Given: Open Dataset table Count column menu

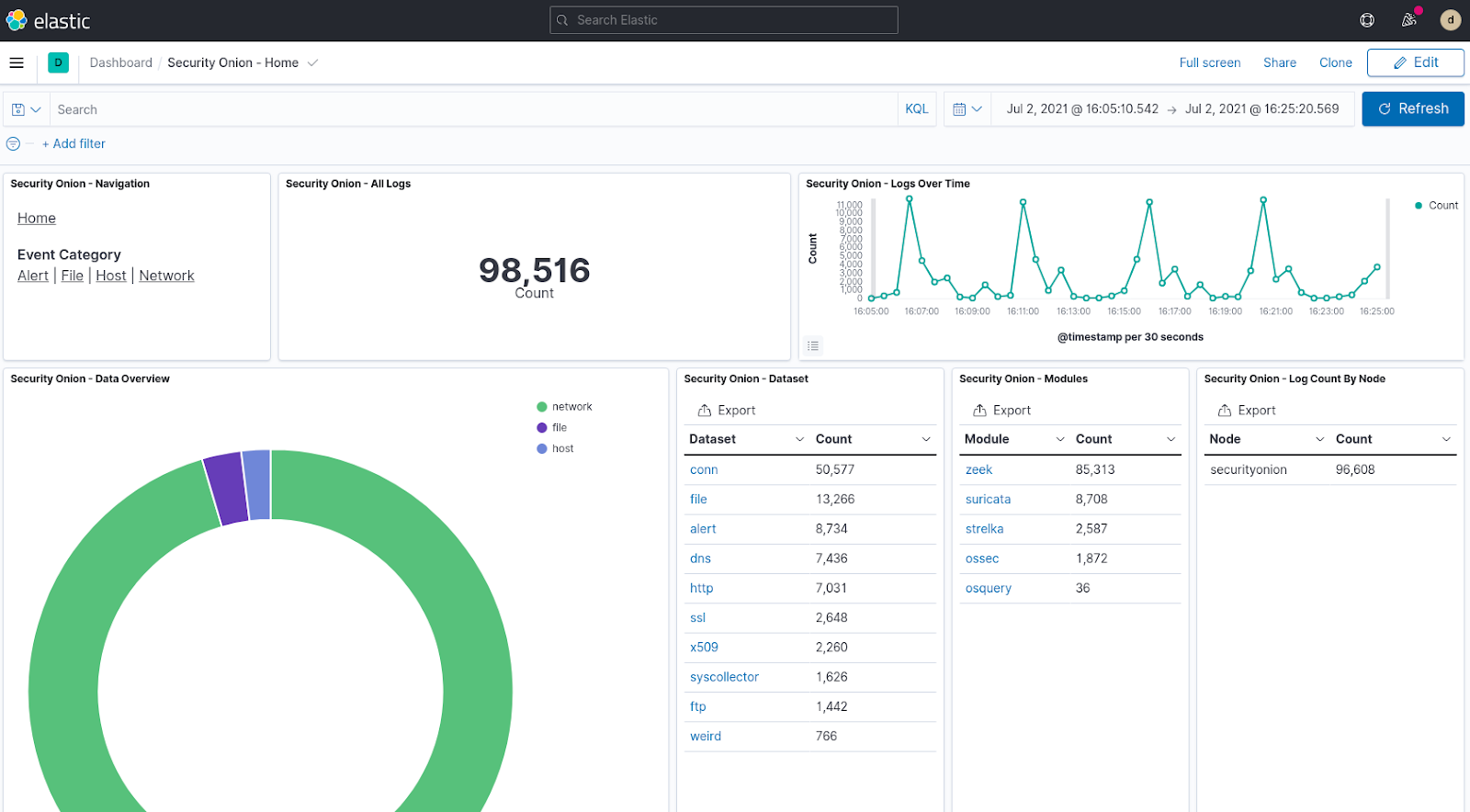Looking at the screenshot, I should pos(926,439).
